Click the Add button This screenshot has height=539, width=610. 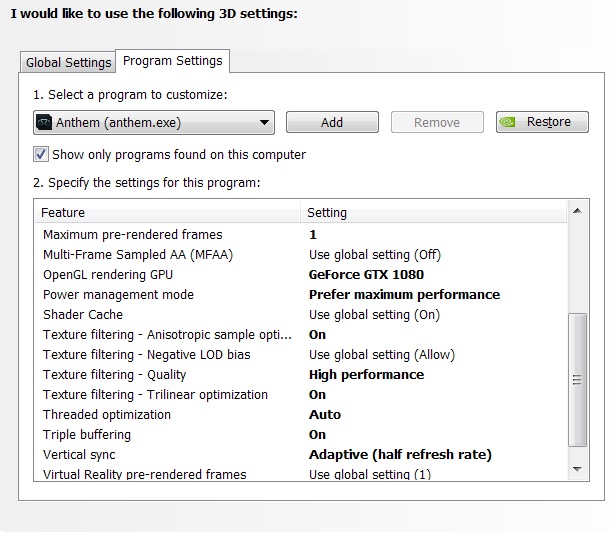[x=332, y=122]
